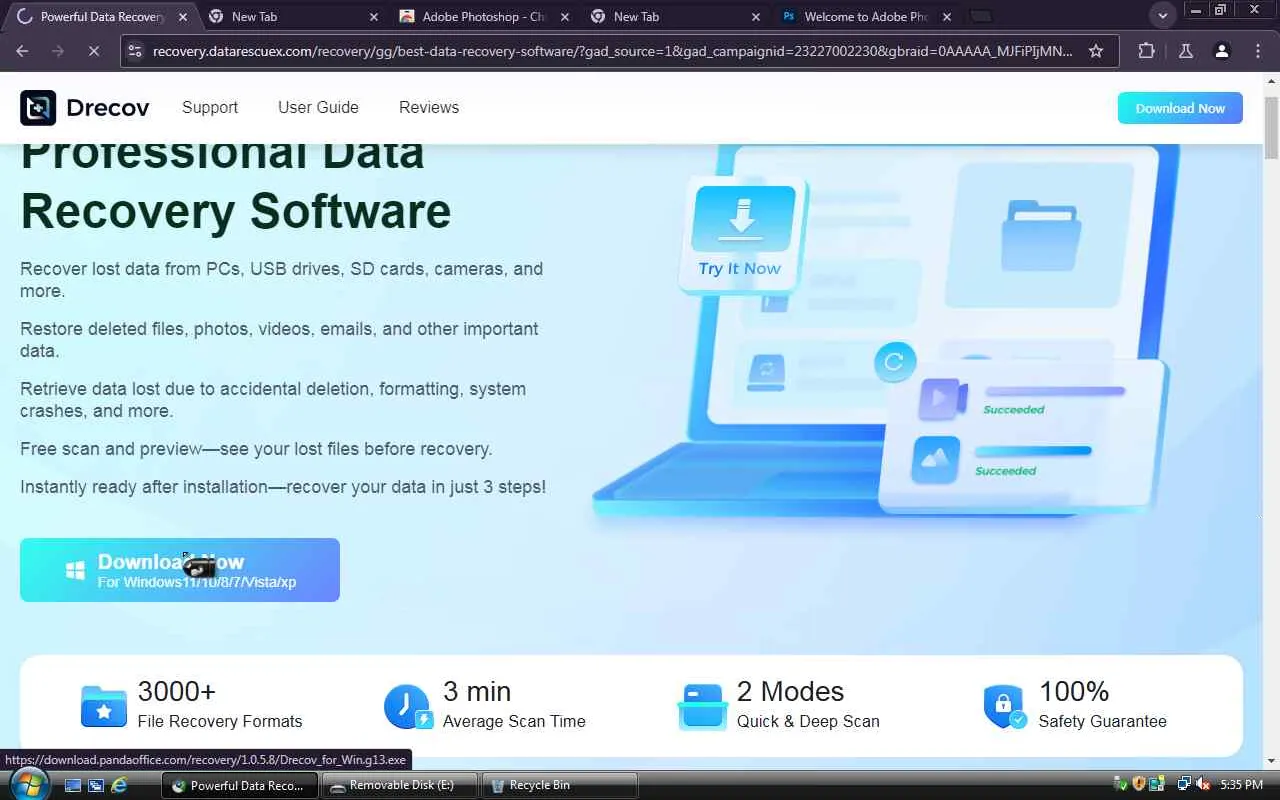This screenshot has width=1280, height=800.
Task: Open the browser profile icon
Action: pyautogui.click(x=1221, y=51)
